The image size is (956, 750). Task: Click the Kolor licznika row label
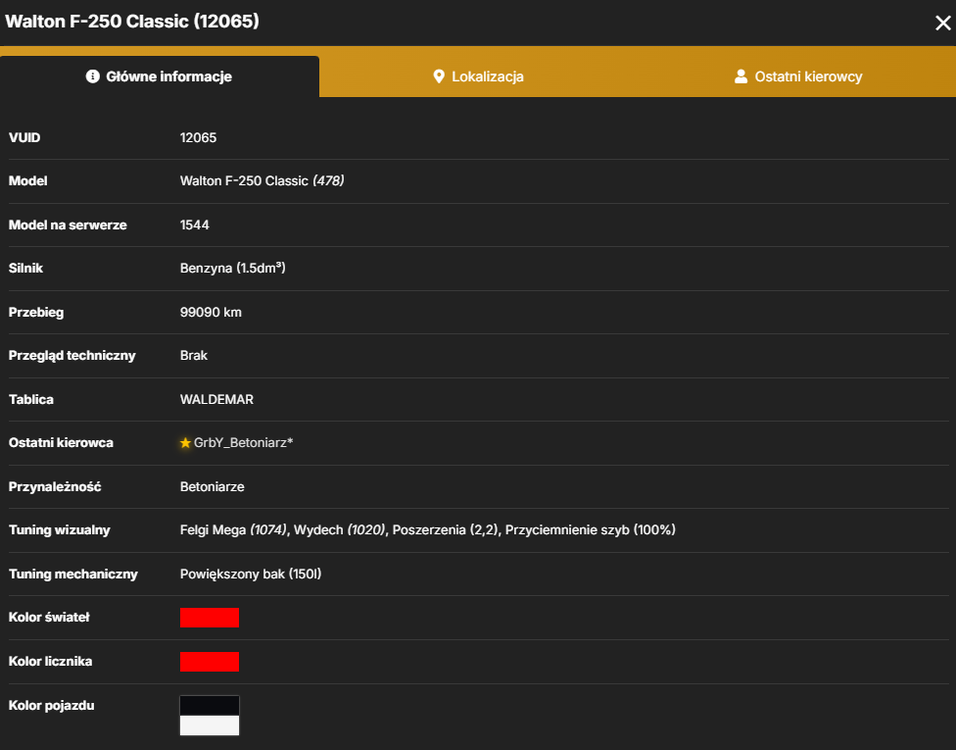(50, 662)
